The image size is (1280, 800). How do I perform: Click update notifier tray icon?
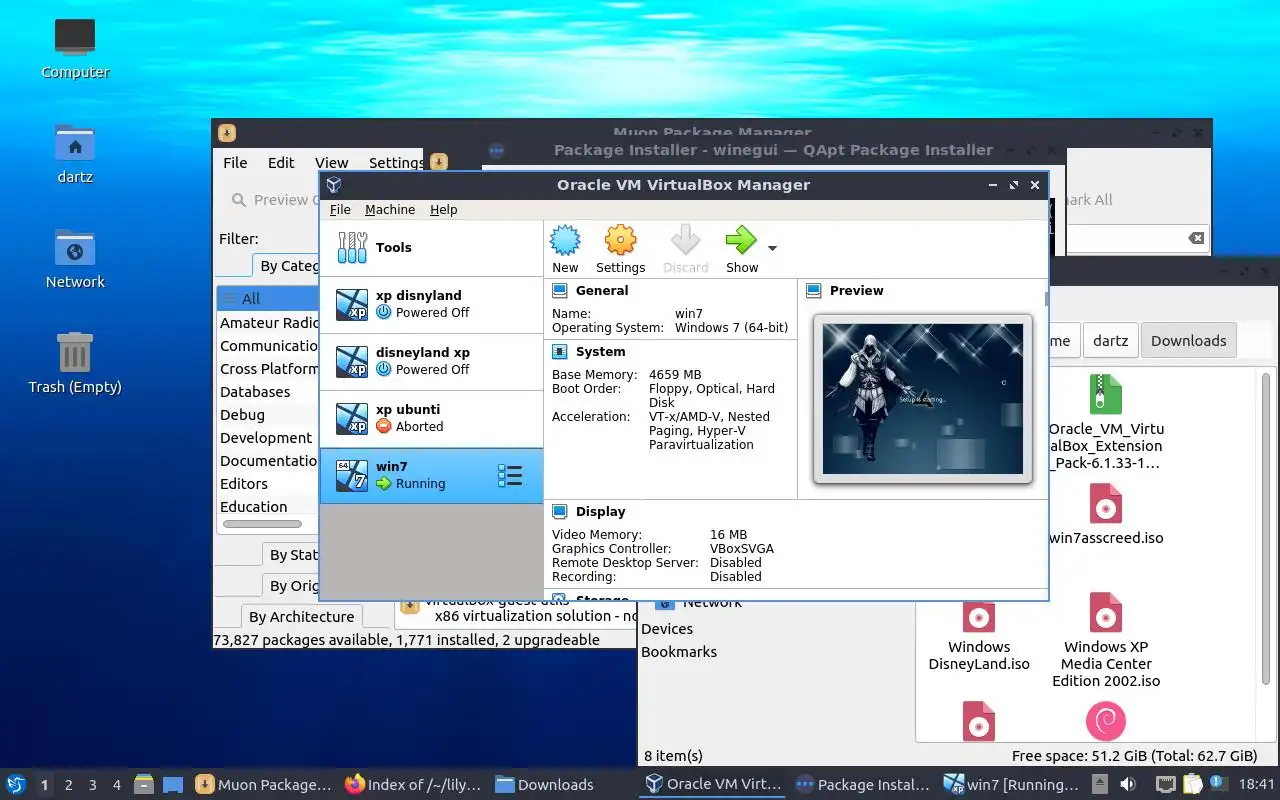1218,784
